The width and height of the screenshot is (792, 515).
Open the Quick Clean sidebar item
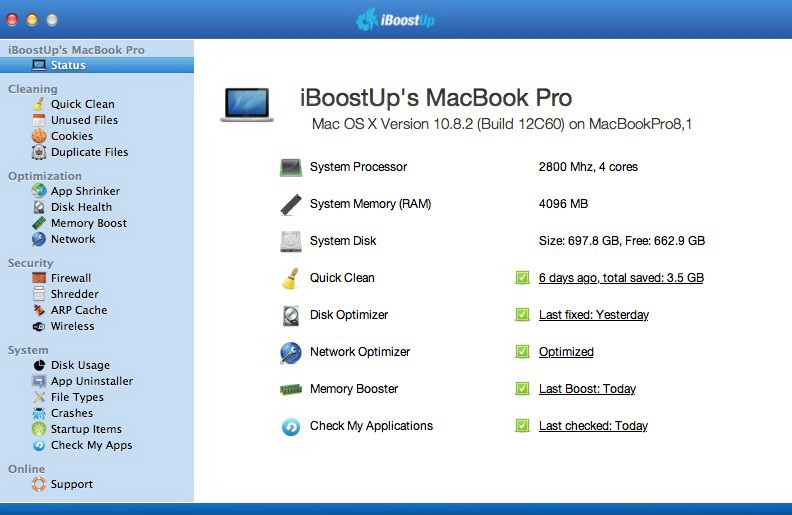[83, 104]
